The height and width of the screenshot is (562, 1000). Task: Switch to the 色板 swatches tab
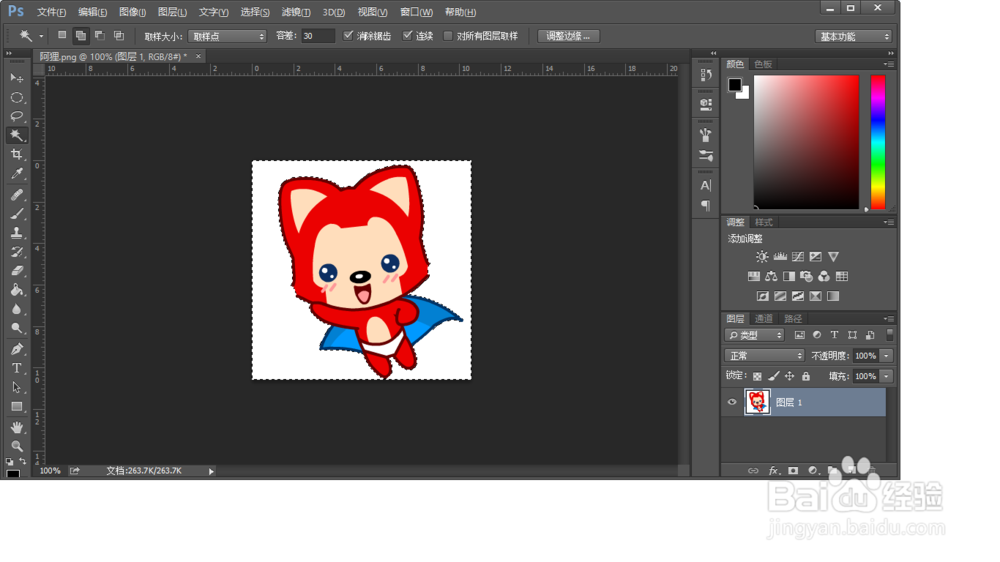763,64
